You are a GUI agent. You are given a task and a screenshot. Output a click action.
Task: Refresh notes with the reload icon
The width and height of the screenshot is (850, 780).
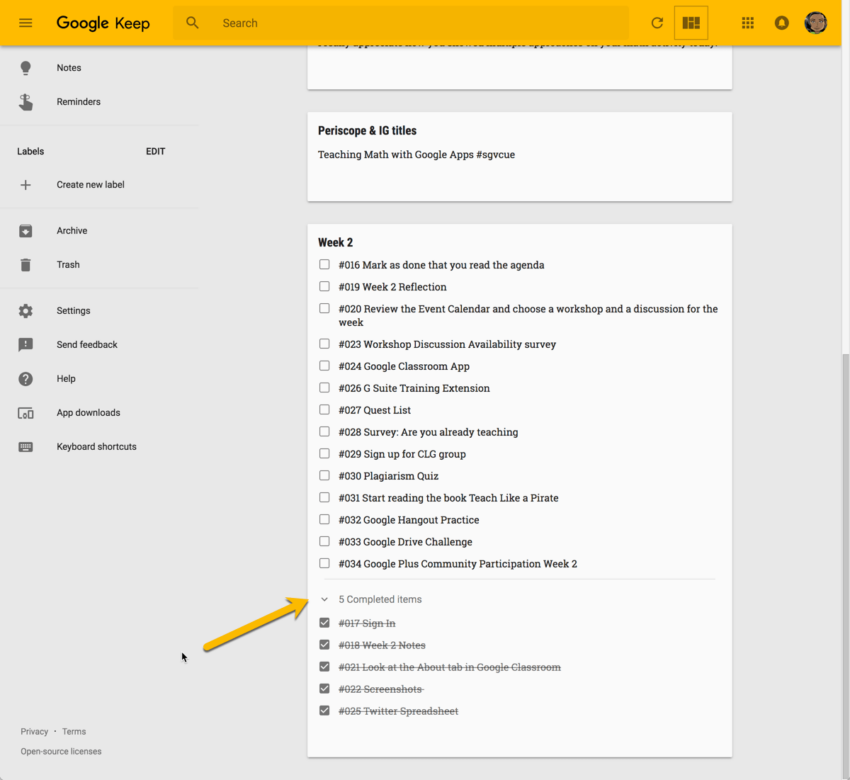[x=657, y=23]
